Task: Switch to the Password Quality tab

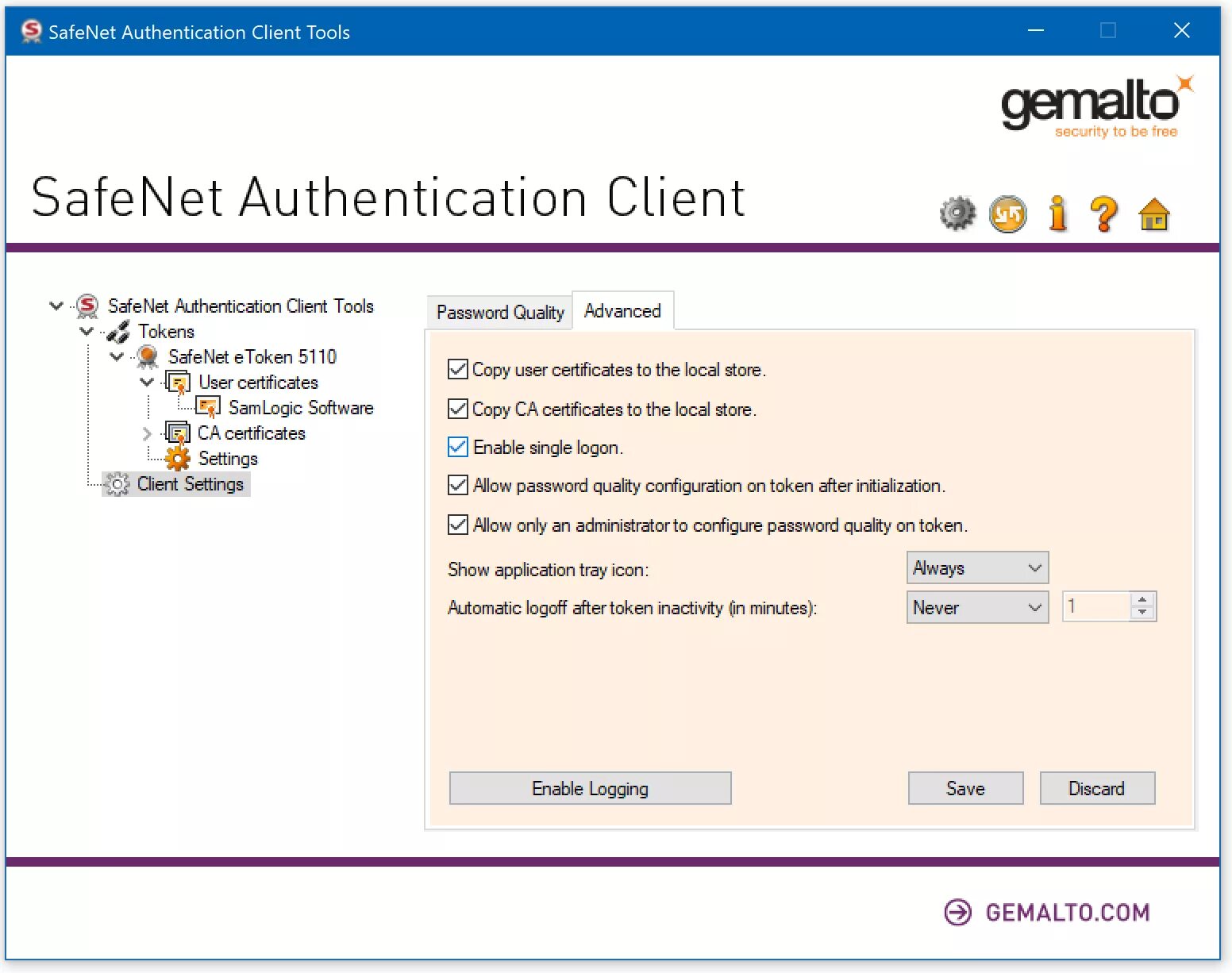Action: coord(500,312)
